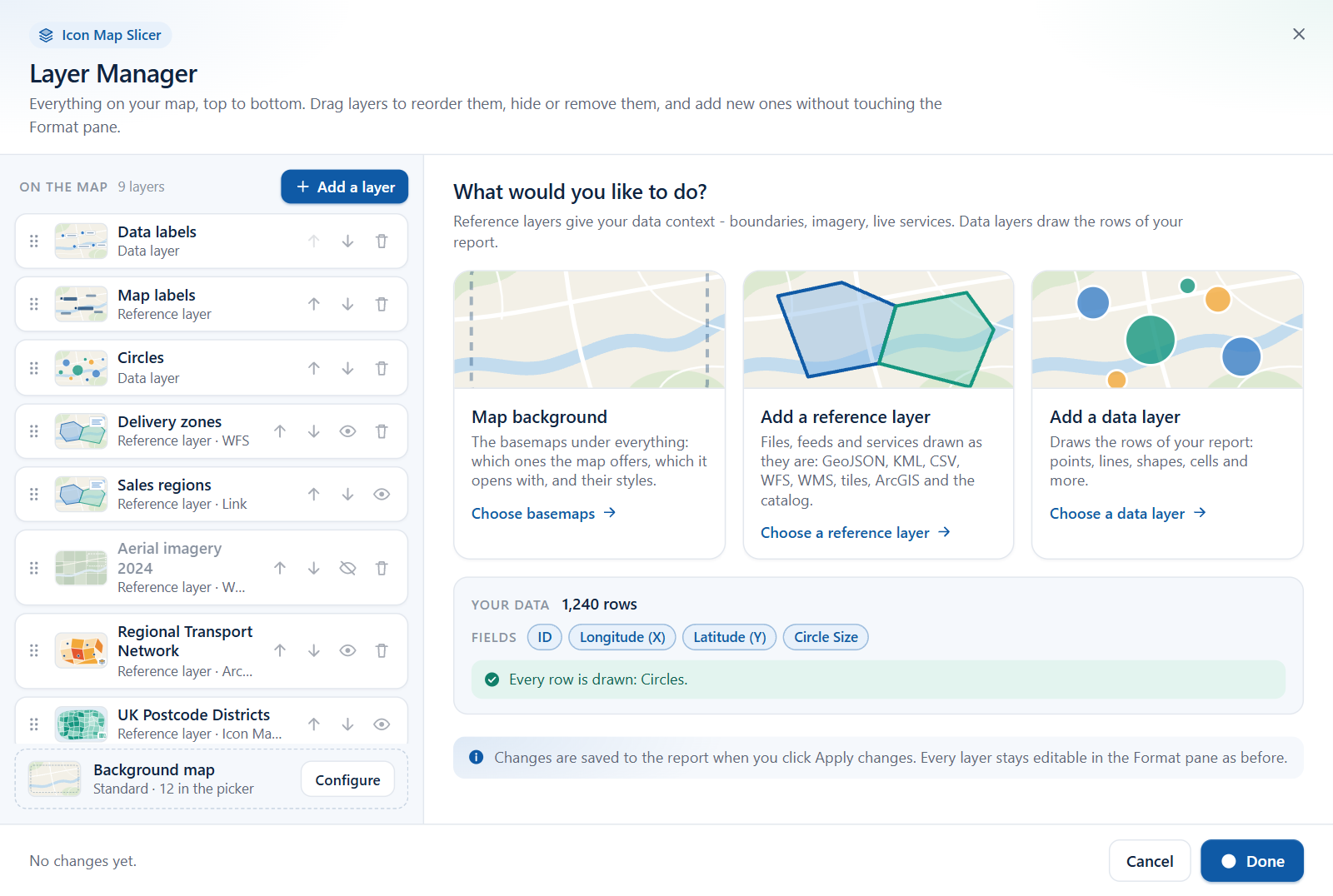Viewport: 1333px width, 896px height.
Task: Hide the Regional Transport Network layer
Action: coord(347,651)
